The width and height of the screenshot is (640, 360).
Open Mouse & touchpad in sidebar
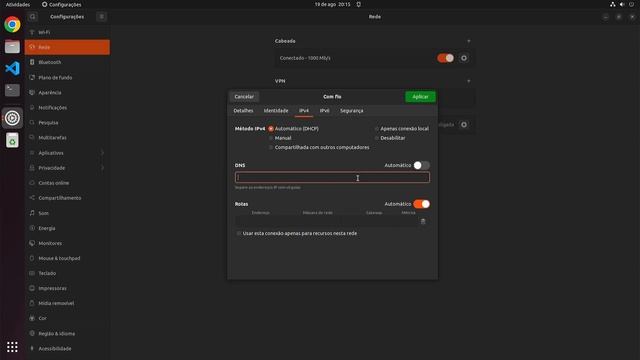[67, 258]
